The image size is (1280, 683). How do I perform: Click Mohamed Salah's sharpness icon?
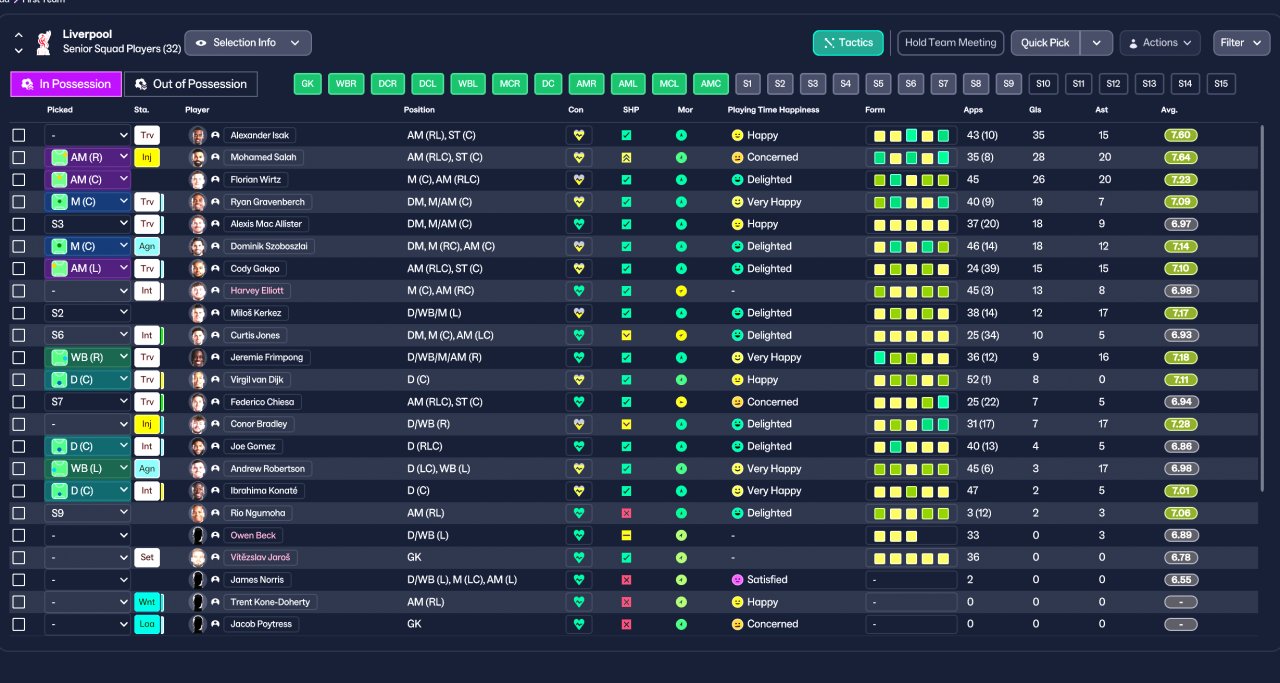(x=626, y=157)
